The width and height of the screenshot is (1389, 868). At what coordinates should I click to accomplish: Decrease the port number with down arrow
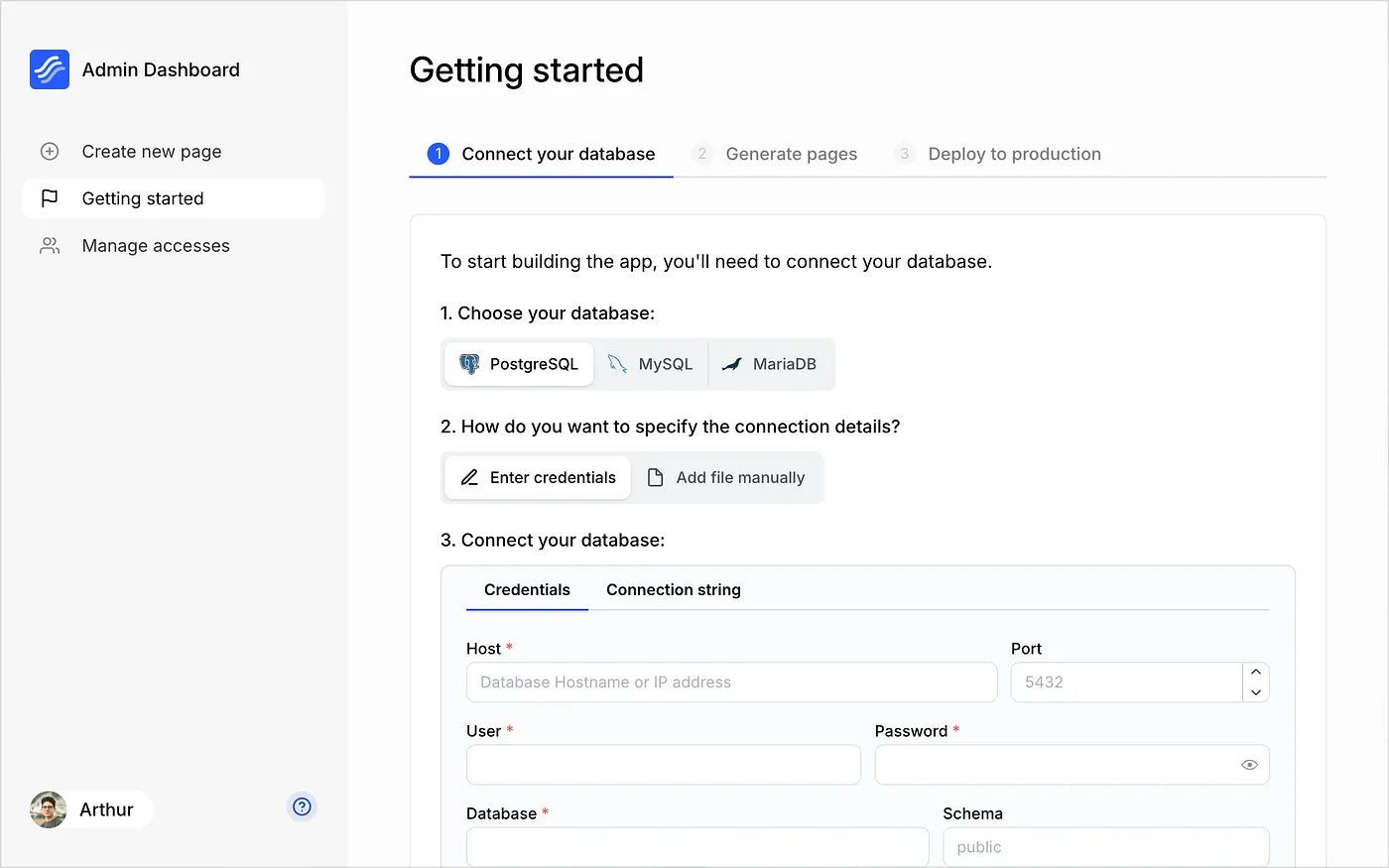pyautogui.click(x=1256, y=692)
